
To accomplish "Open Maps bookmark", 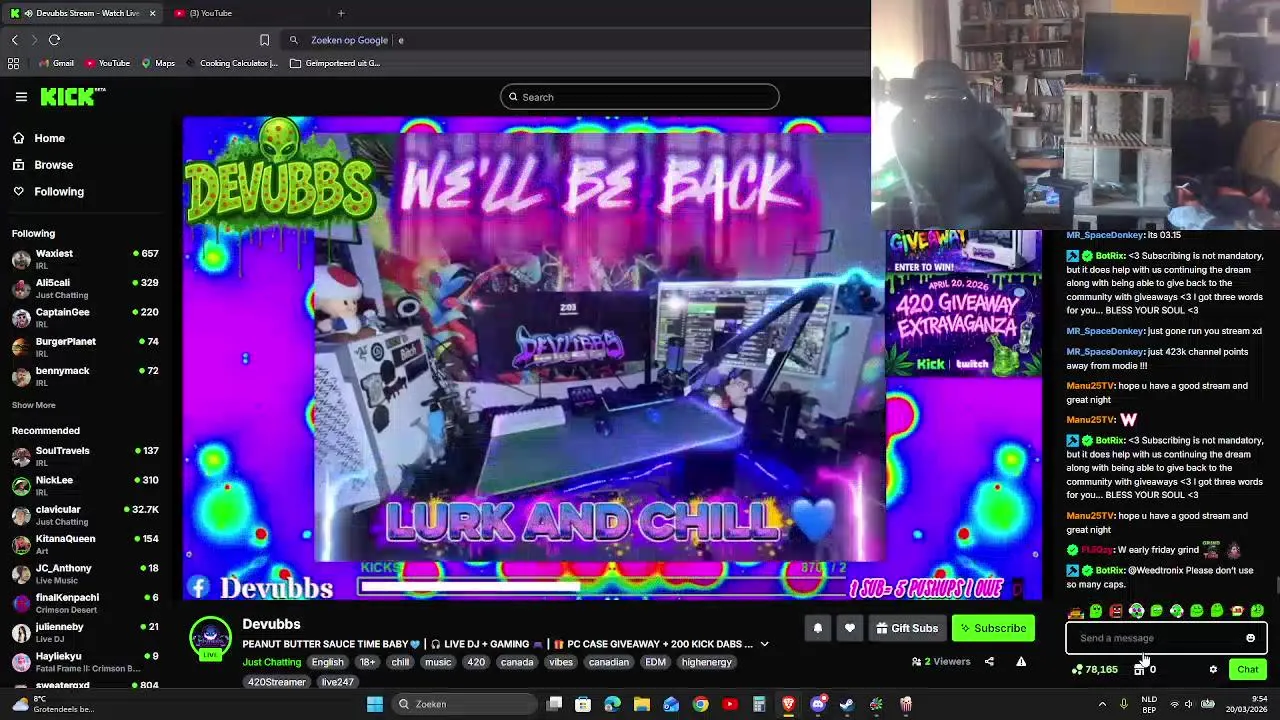I will (x=158, y=63).
